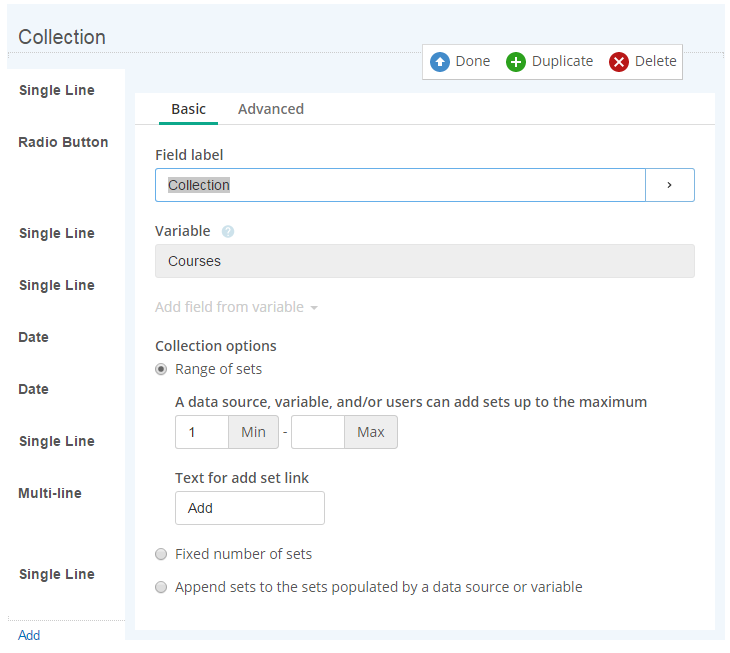This screenshot has width=730, height=653.
Task: Click the red Delete X icon
Action: coord(619,61)
